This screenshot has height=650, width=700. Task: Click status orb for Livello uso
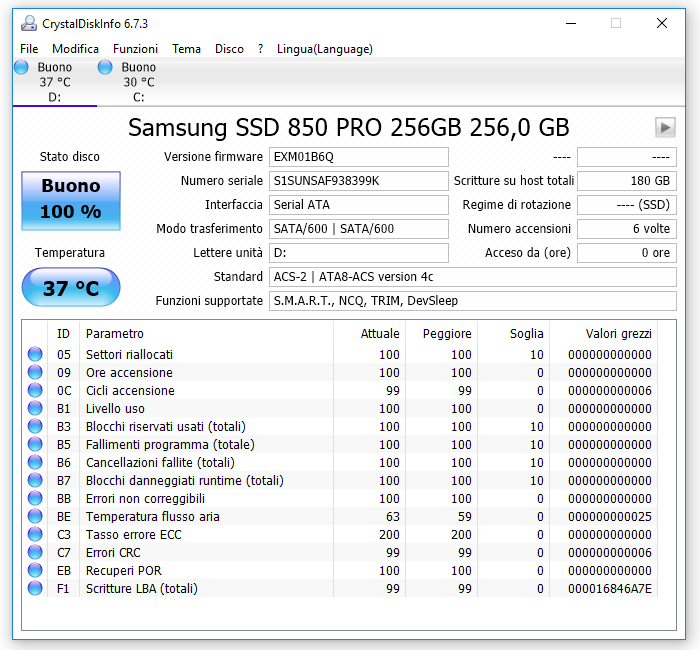pos(35,408)
